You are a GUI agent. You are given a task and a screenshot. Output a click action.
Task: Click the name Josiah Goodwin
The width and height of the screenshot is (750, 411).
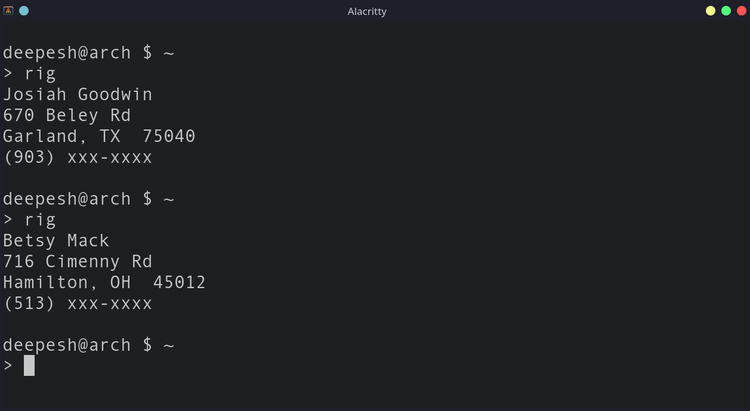tap(77, 94)
